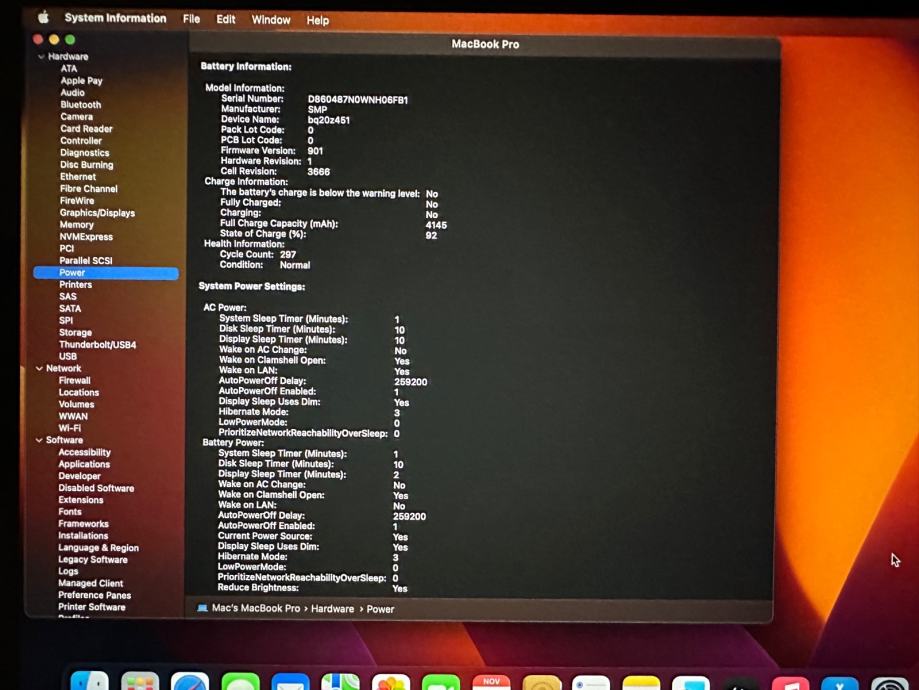
Task: Select Language & Region in the sidebar
Action: [x=98, y=548]
